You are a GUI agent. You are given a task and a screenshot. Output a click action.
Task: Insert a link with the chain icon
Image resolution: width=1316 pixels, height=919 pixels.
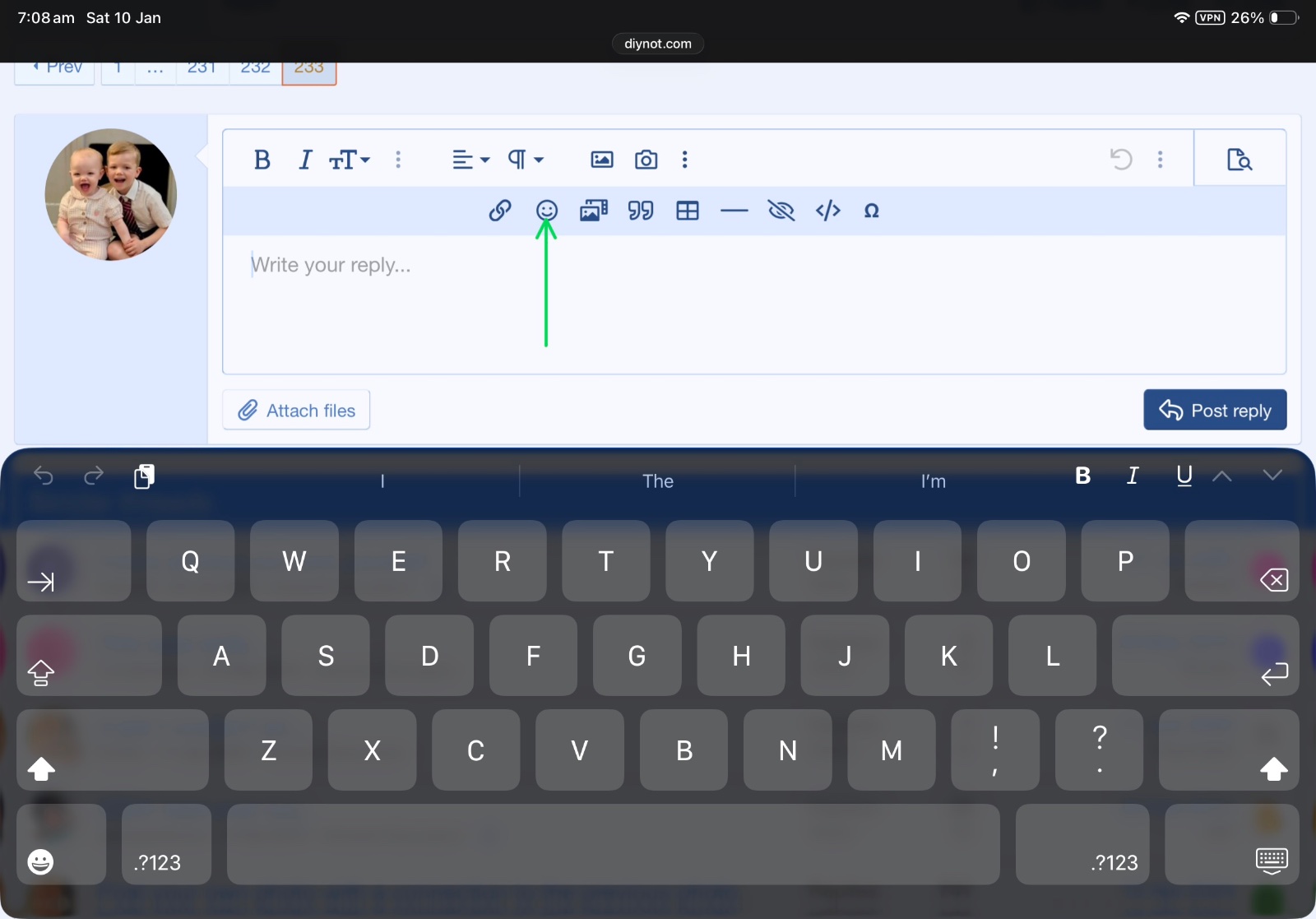[x=500, y=211]
